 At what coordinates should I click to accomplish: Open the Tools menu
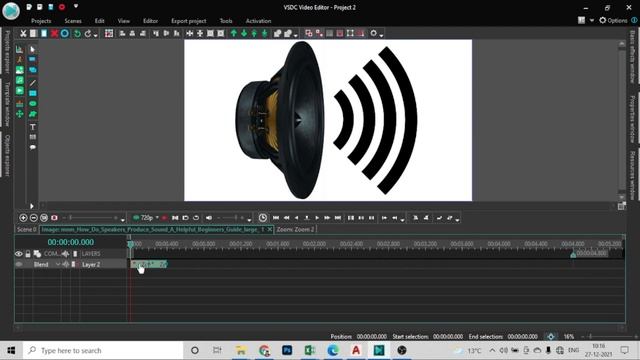226,21
